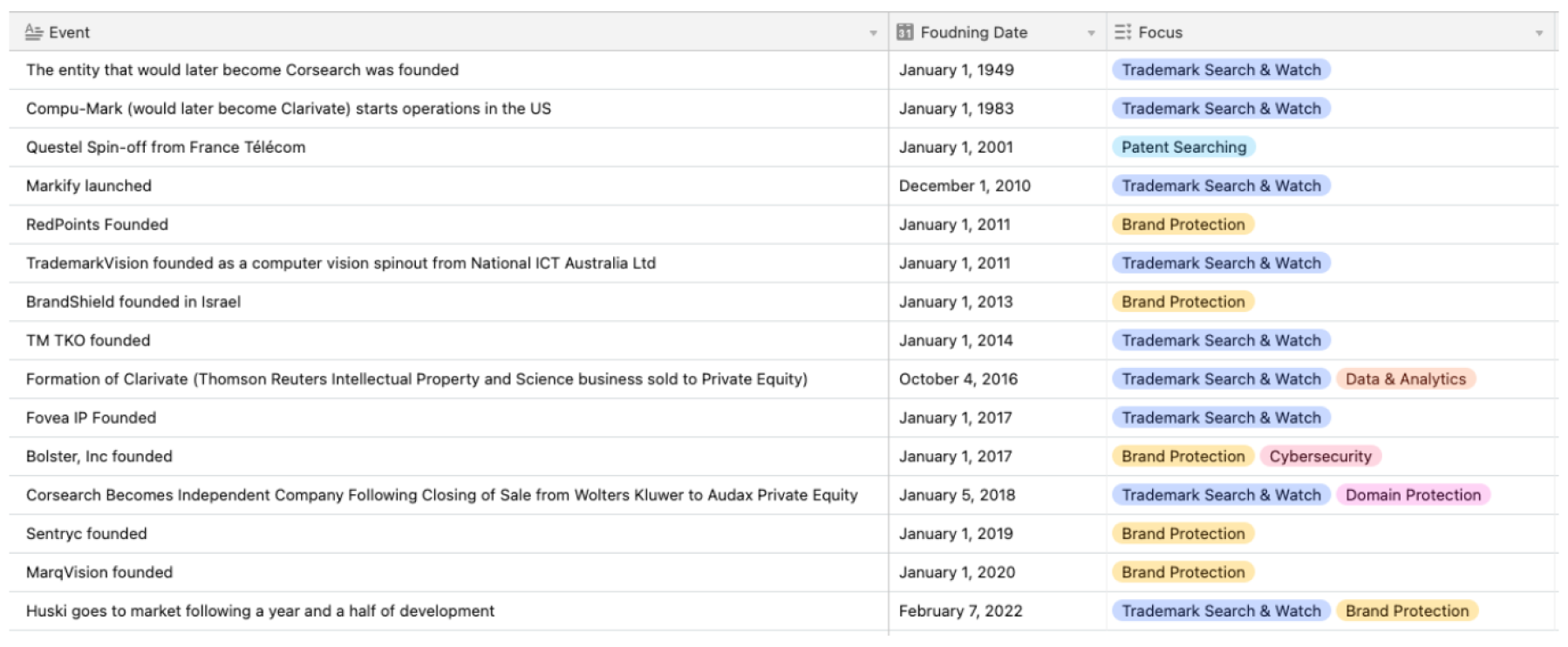Click Brand Protection tag in Huski row
Viewport: 1568px width, 647px height.
tap(1406, 611)
